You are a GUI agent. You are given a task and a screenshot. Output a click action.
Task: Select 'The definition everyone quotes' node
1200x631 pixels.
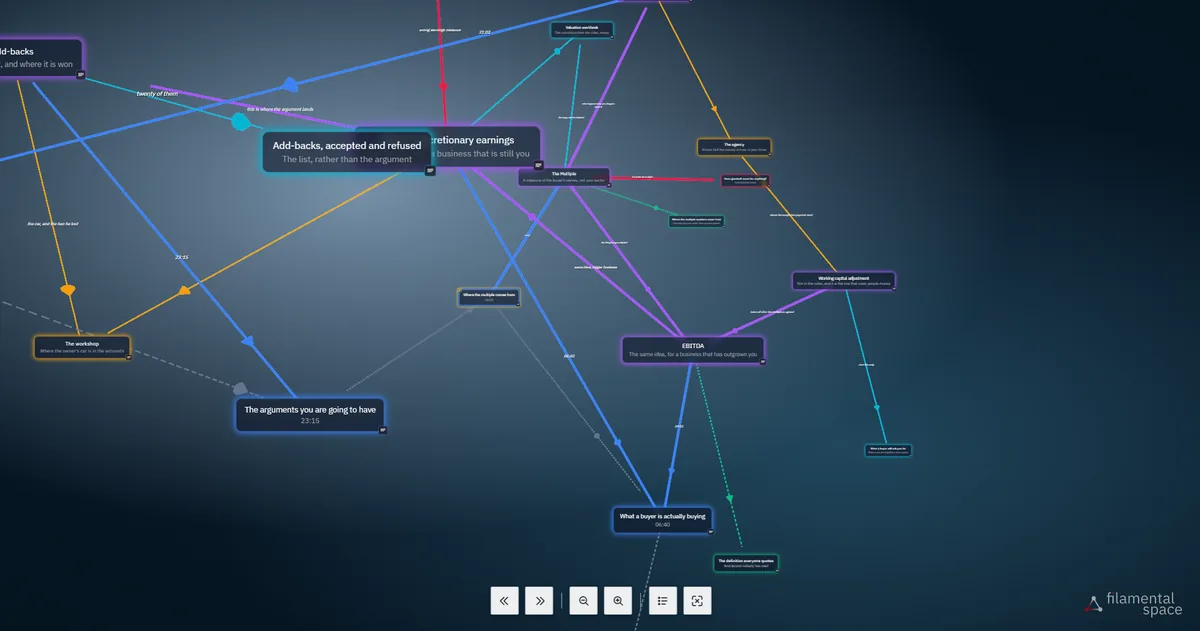[x=746, y=564]
